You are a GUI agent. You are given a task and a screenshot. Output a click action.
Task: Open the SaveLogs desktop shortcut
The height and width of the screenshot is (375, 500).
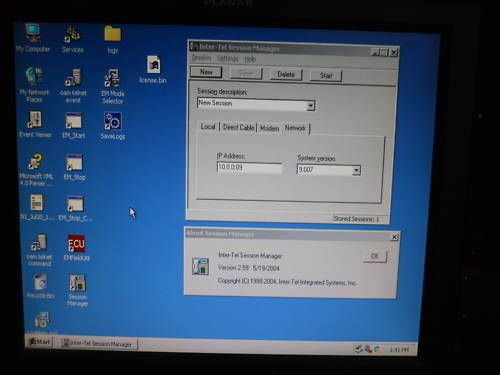[113, 126]
